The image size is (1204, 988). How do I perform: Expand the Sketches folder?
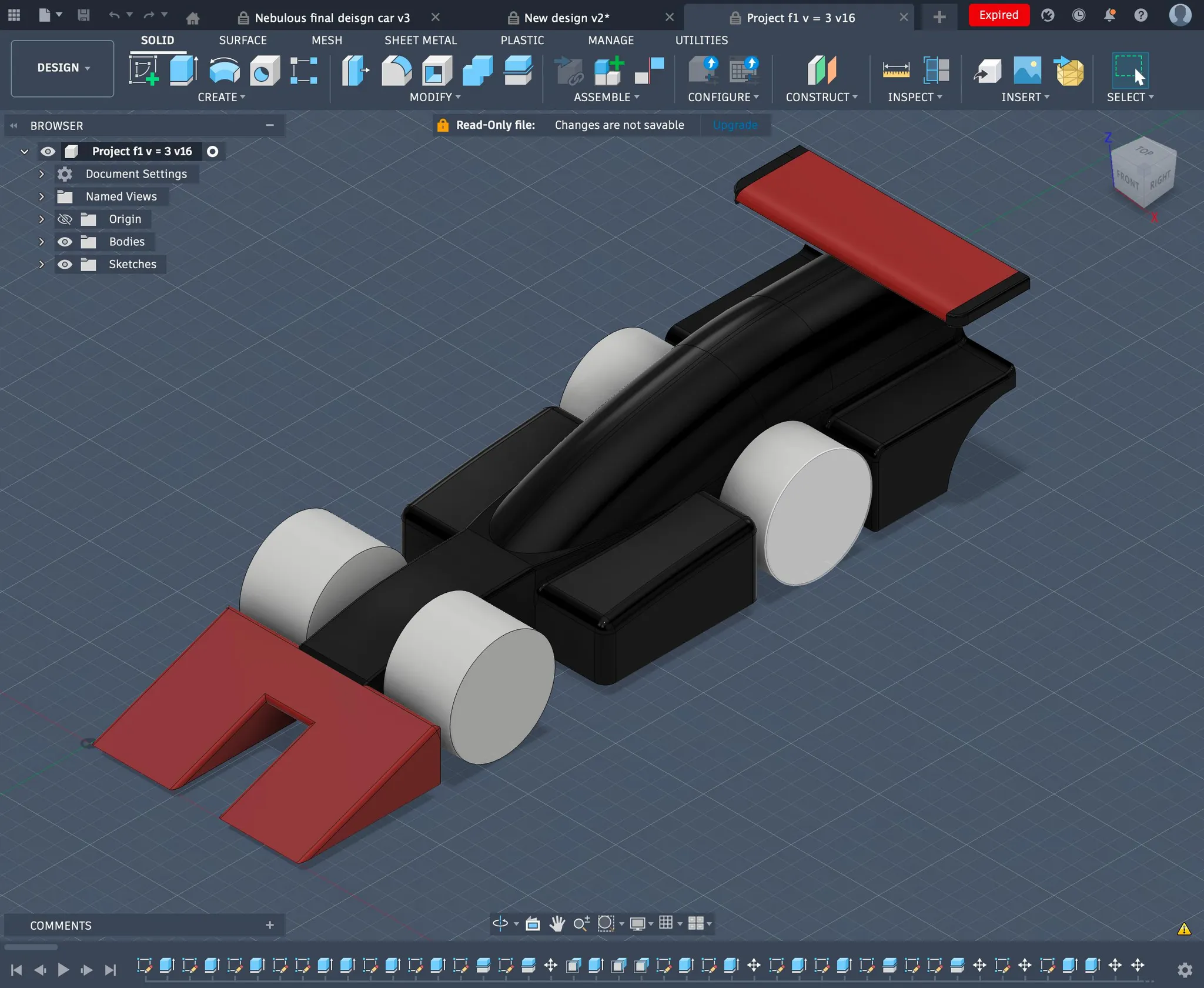click(x=41, y=265)
